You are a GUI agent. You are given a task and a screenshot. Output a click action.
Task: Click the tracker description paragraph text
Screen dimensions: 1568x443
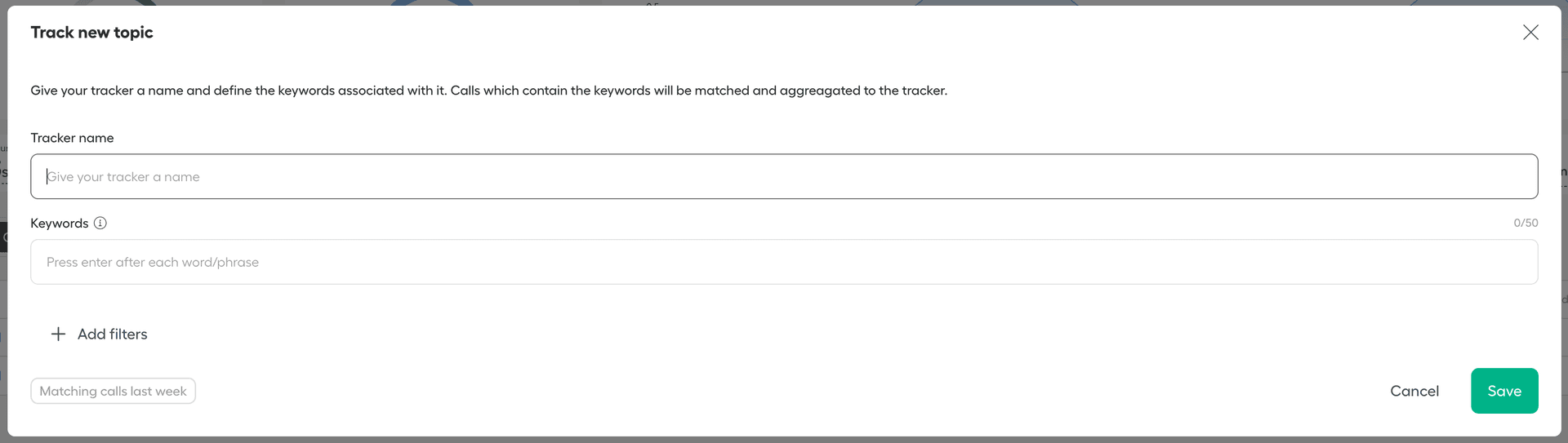488,91
